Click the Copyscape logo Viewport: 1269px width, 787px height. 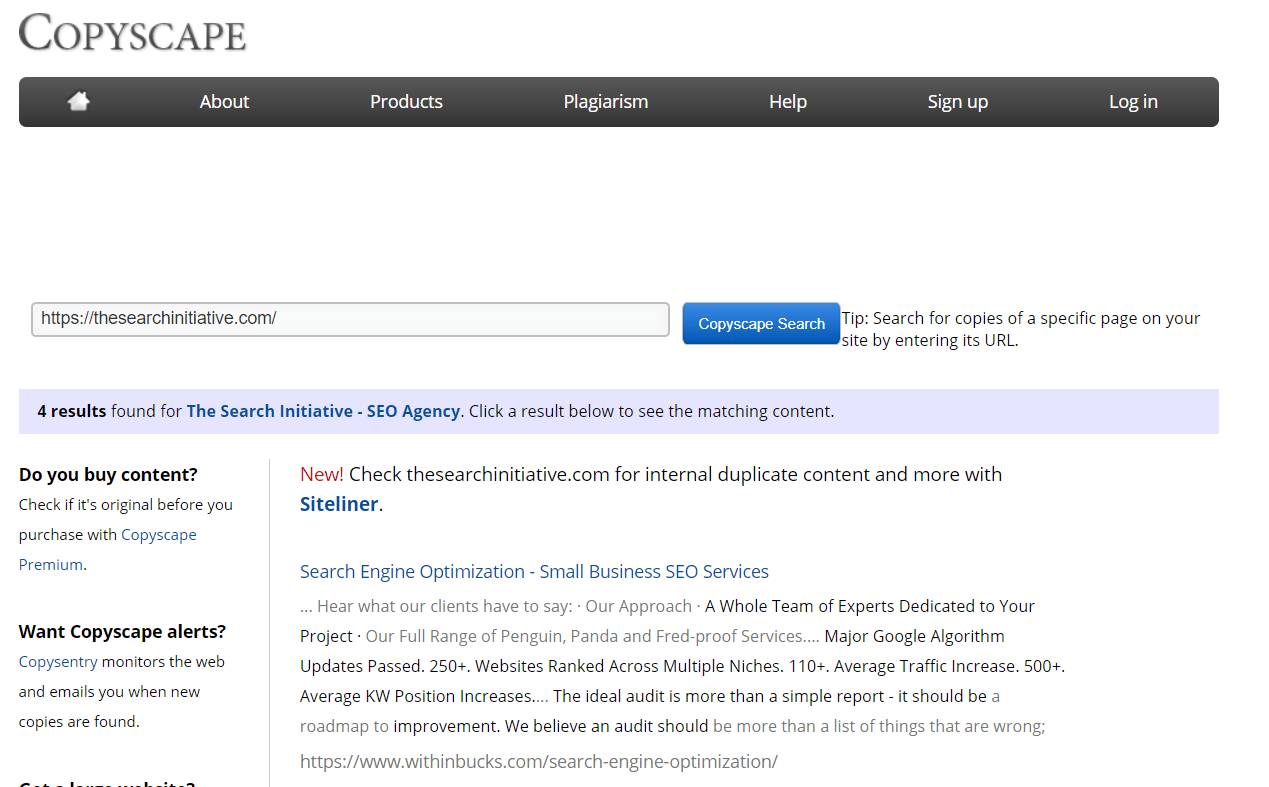pyautogui.click(x=132, y=33)
